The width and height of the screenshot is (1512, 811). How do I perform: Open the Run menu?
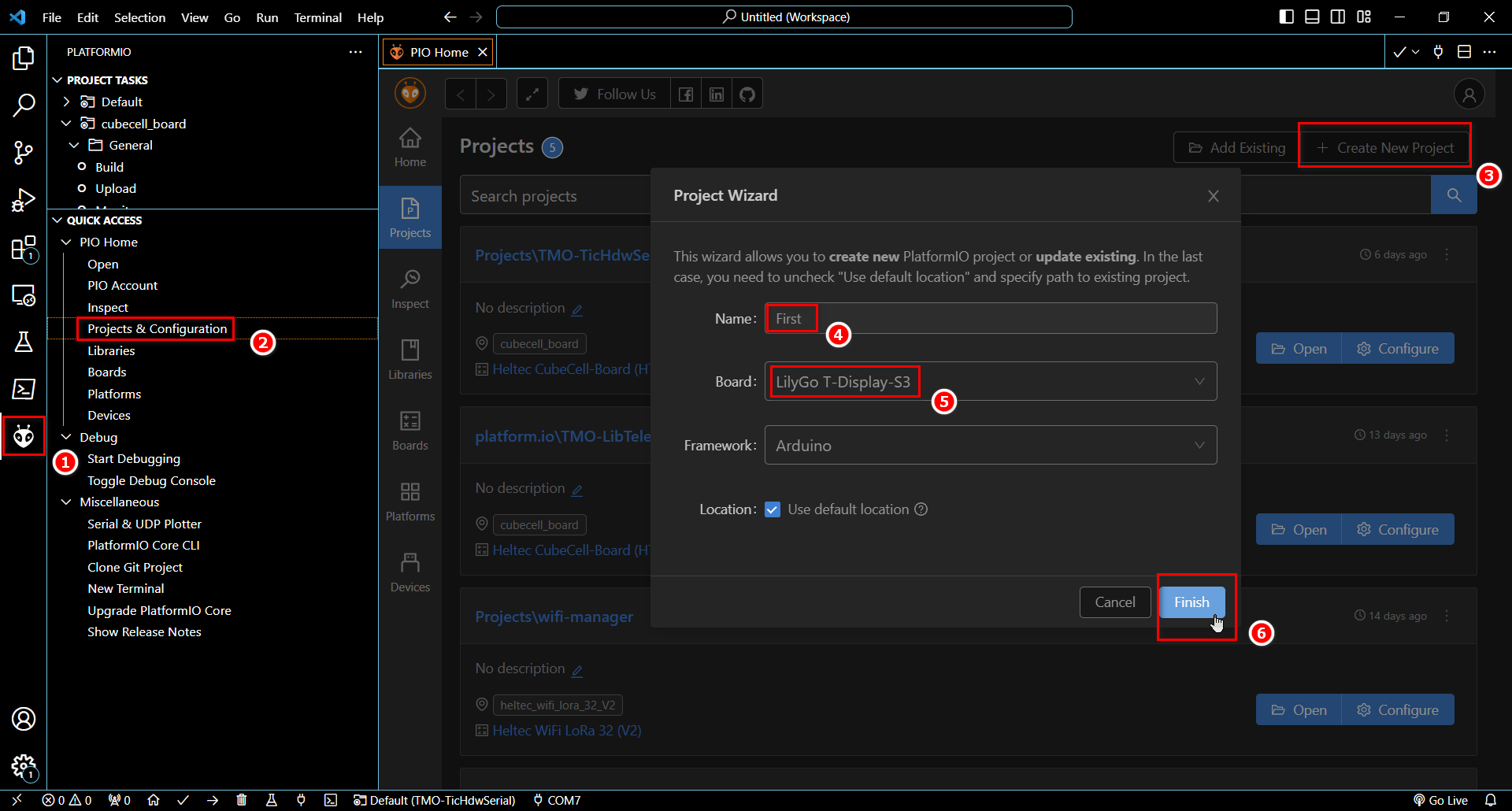pos(267,17)
